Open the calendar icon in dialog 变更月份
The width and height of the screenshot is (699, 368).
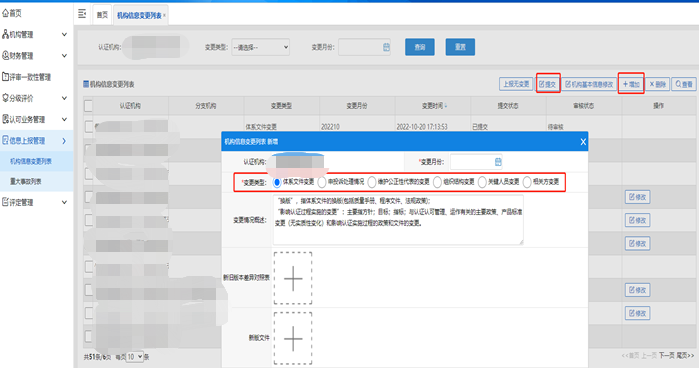(x=498, y=162)
